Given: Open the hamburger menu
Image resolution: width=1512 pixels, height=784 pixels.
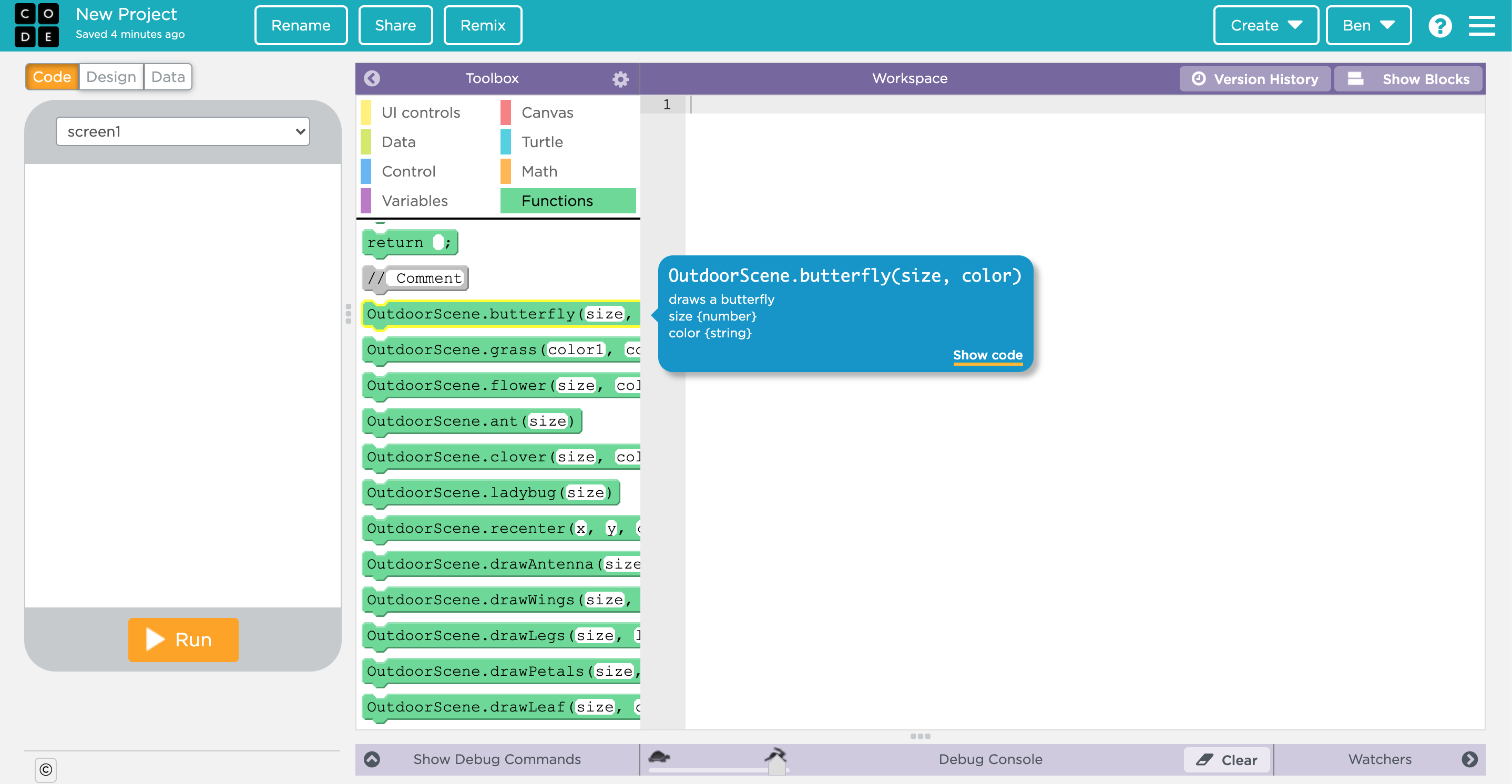Looking at the screenshot, I should pyautogui.click(x=1482, y=26).
